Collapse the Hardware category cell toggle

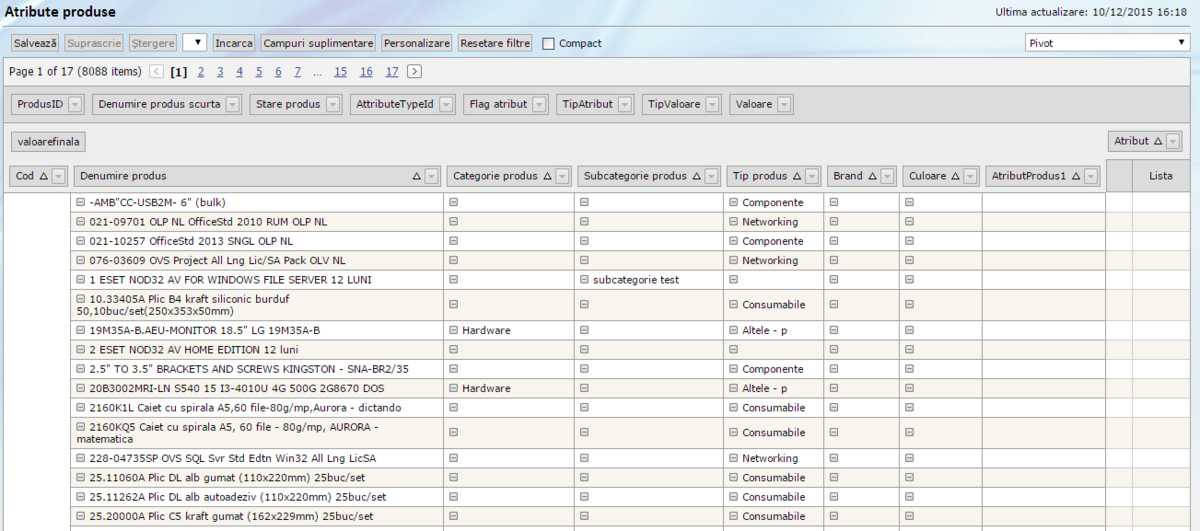(453, 330)
